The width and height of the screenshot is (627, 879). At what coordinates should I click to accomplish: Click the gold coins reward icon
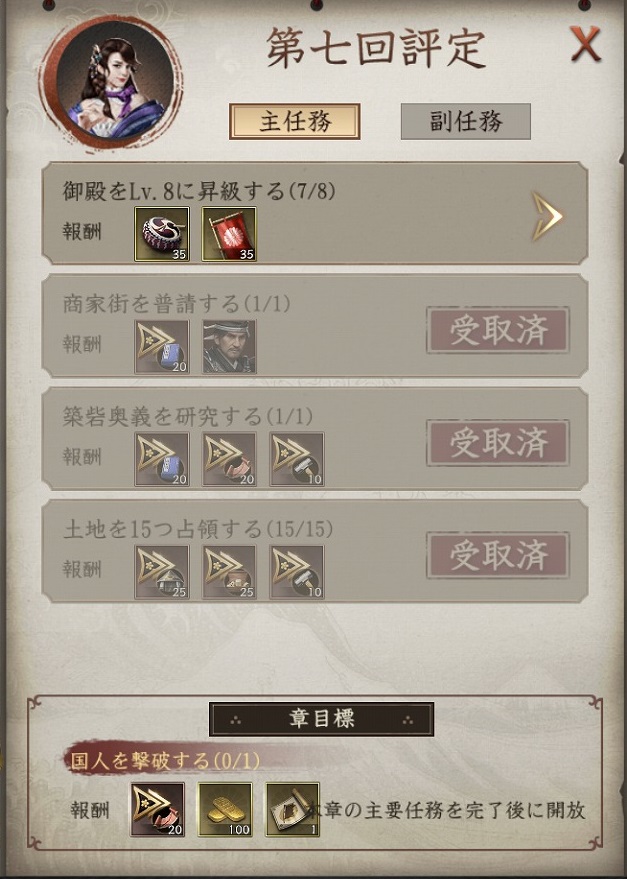225,809
